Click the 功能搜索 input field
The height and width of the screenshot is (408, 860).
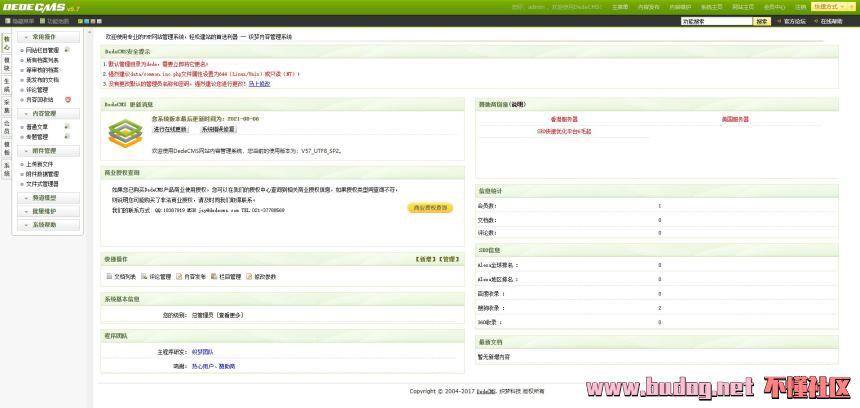(x=716, y=20)
